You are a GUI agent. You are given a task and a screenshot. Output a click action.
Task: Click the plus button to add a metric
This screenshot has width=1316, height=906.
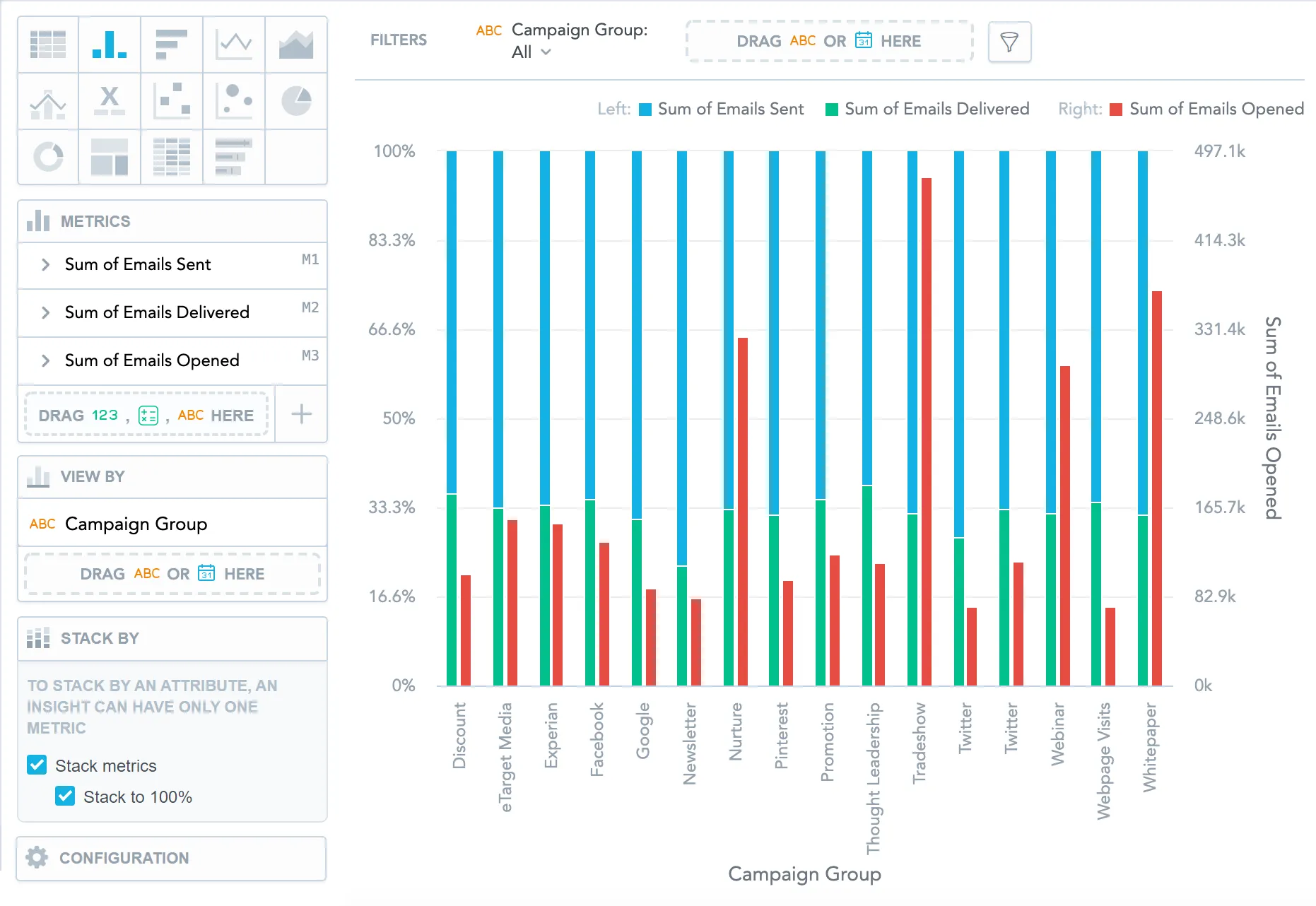pos(301,415)
